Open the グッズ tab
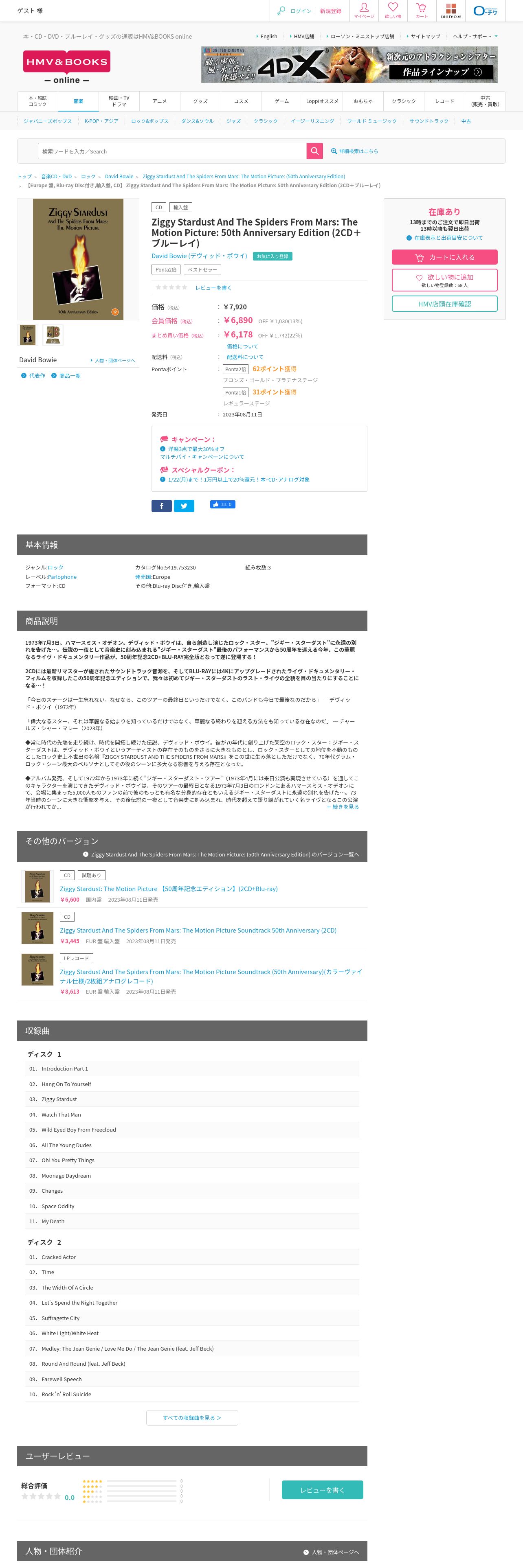 (200, 101)
